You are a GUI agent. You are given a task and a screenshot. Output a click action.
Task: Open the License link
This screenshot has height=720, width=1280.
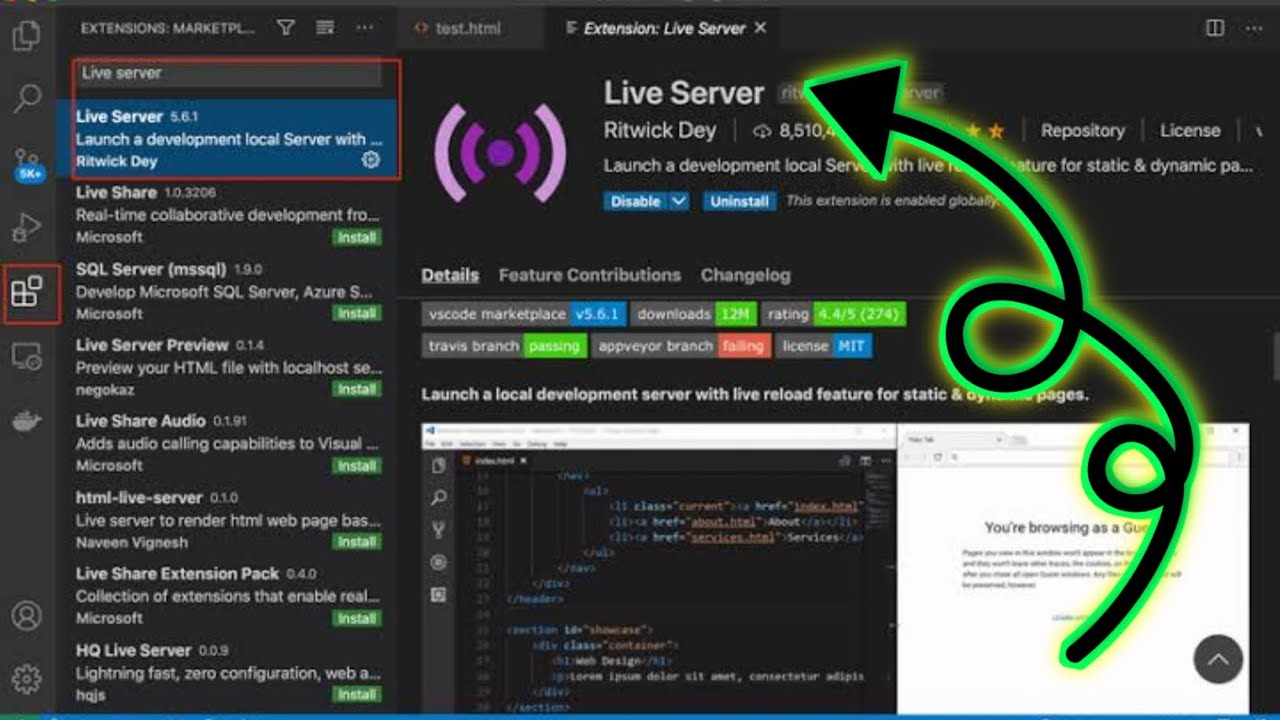(1190, 130)
